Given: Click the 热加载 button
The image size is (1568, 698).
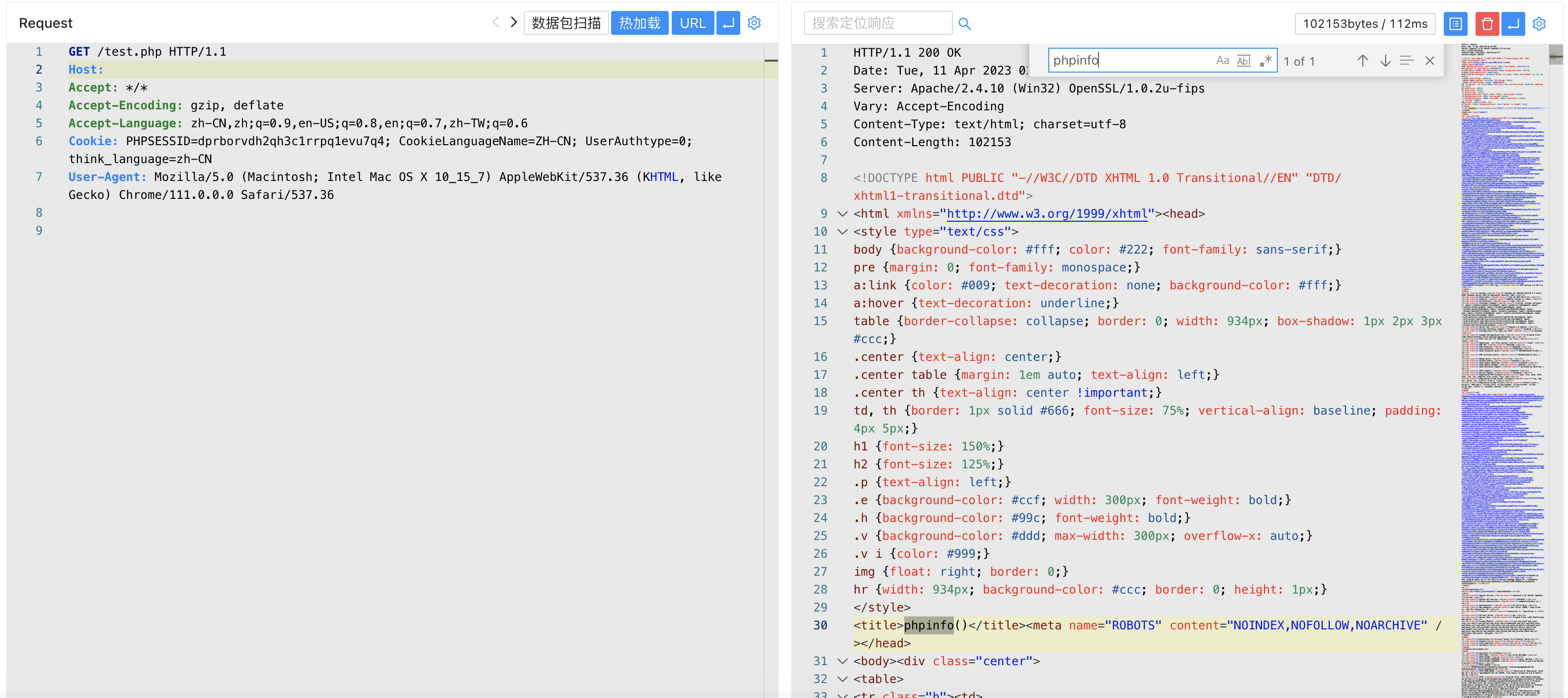Looking at the screenshot, I should pyautogui.click(x=639, y=23).
